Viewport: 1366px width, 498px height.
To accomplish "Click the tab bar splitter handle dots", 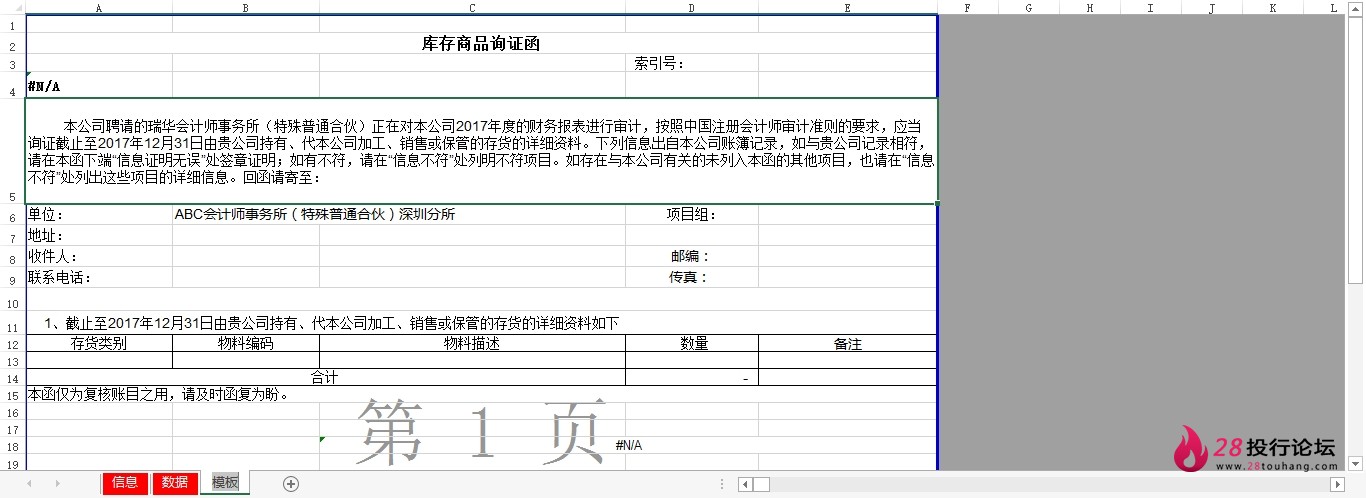I will pos(722,484).
